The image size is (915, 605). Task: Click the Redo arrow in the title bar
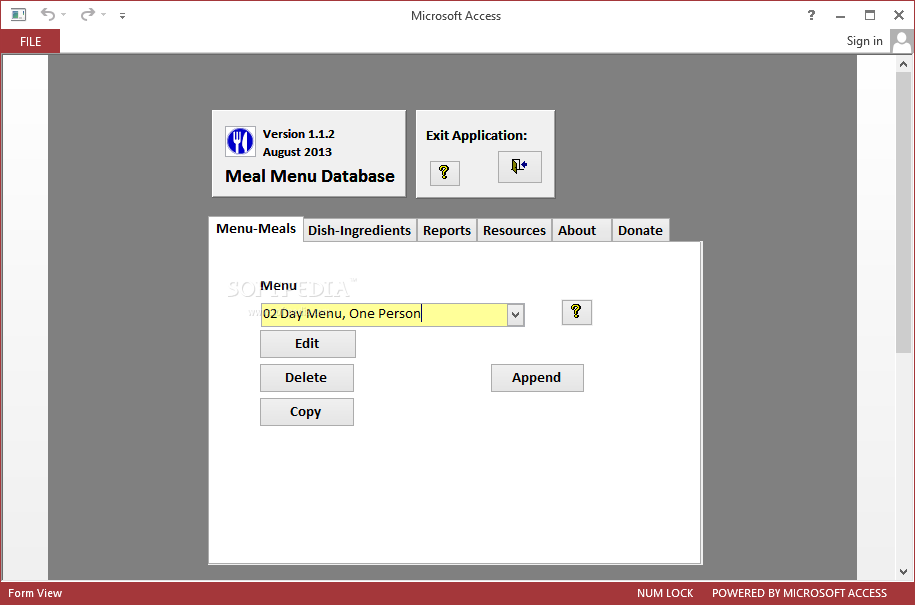point(88,15)
